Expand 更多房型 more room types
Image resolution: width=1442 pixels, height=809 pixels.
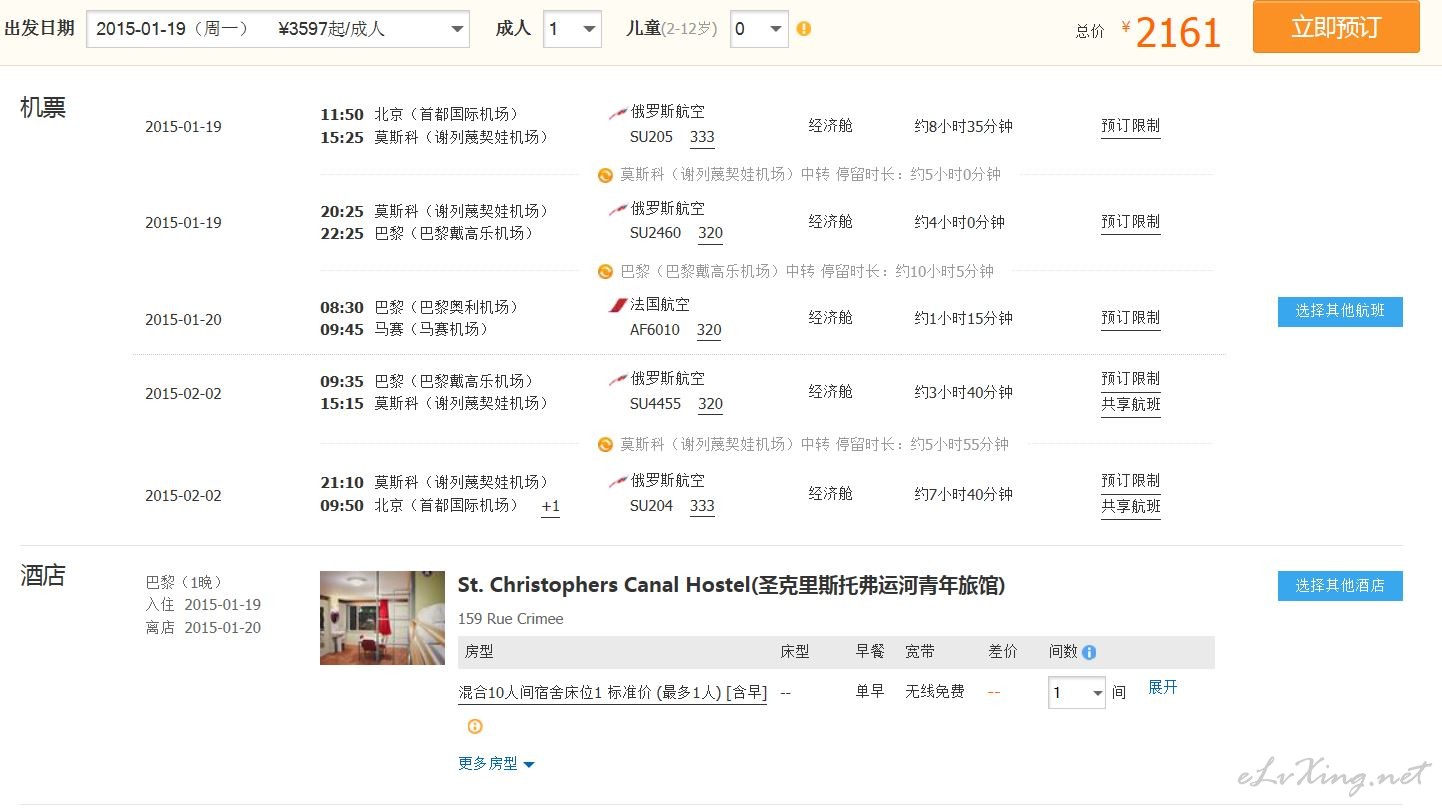(x=496, y=764)
